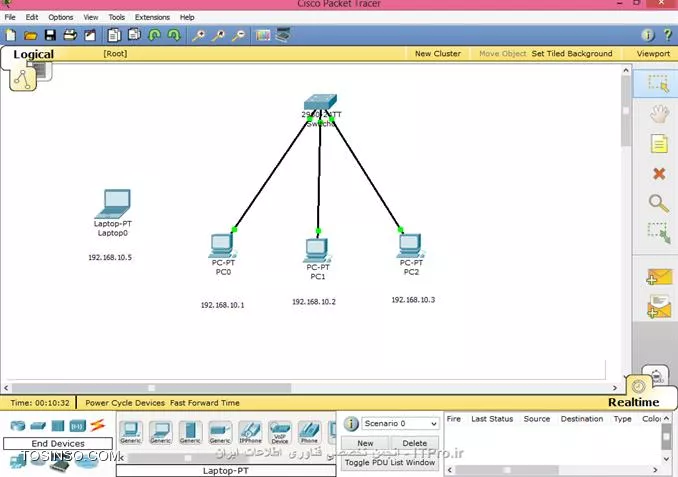The image size is (678, 477).
Task: Click the Undo icon
Action: (154, 35)
